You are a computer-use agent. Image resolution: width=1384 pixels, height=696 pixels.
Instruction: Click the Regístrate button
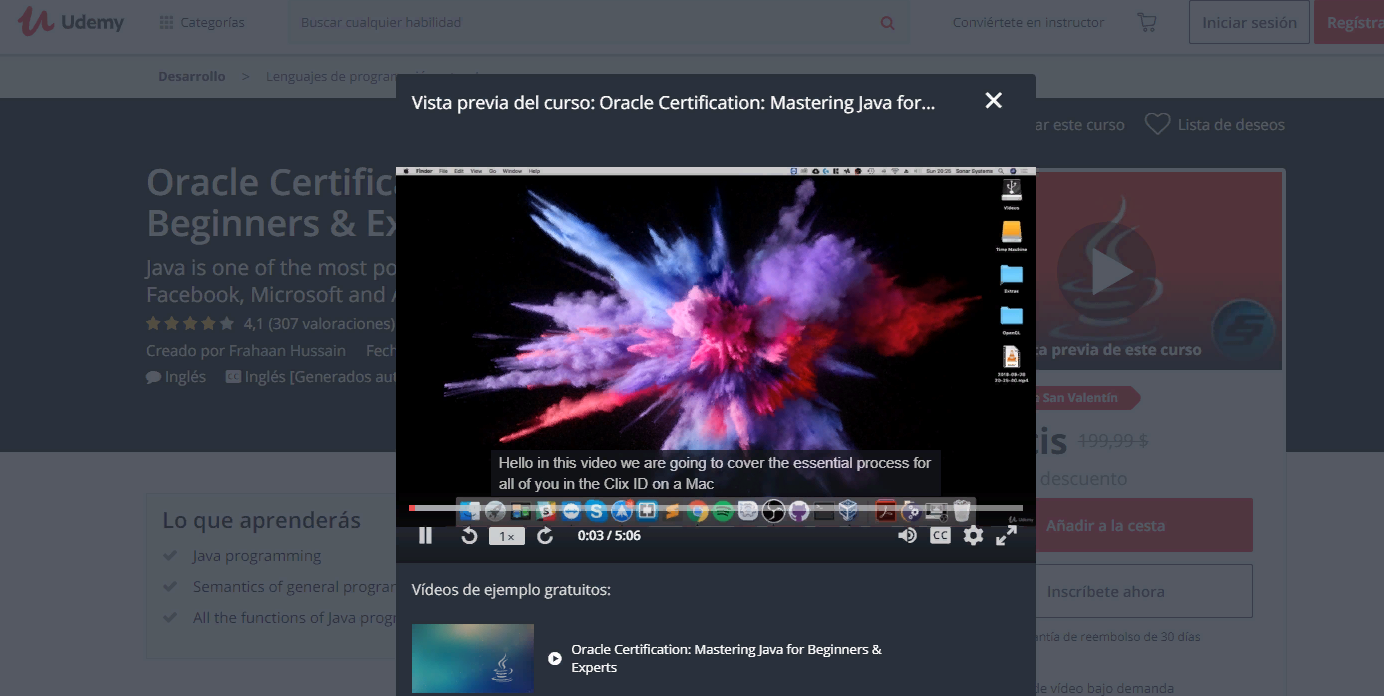[x=1350, y=22]
